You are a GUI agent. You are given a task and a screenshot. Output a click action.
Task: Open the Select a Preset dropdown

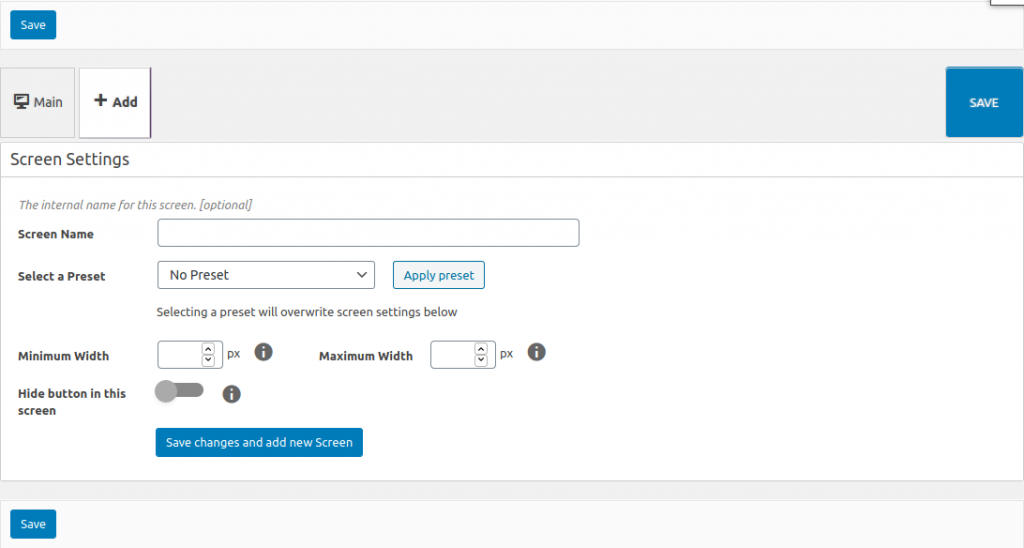click(x=265, y=275)
